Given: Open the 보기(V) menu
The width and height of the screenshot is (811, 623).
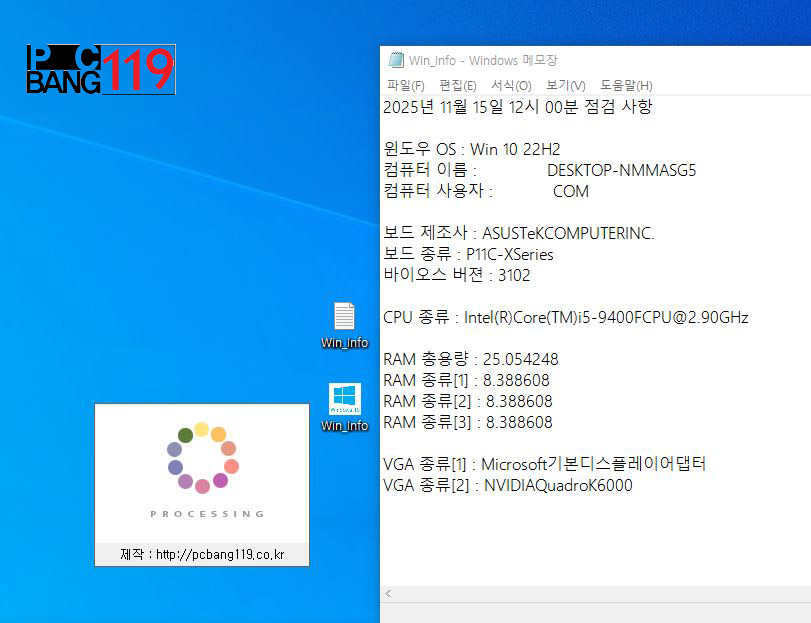Looking at the screenshot, I should click(565, 85).
